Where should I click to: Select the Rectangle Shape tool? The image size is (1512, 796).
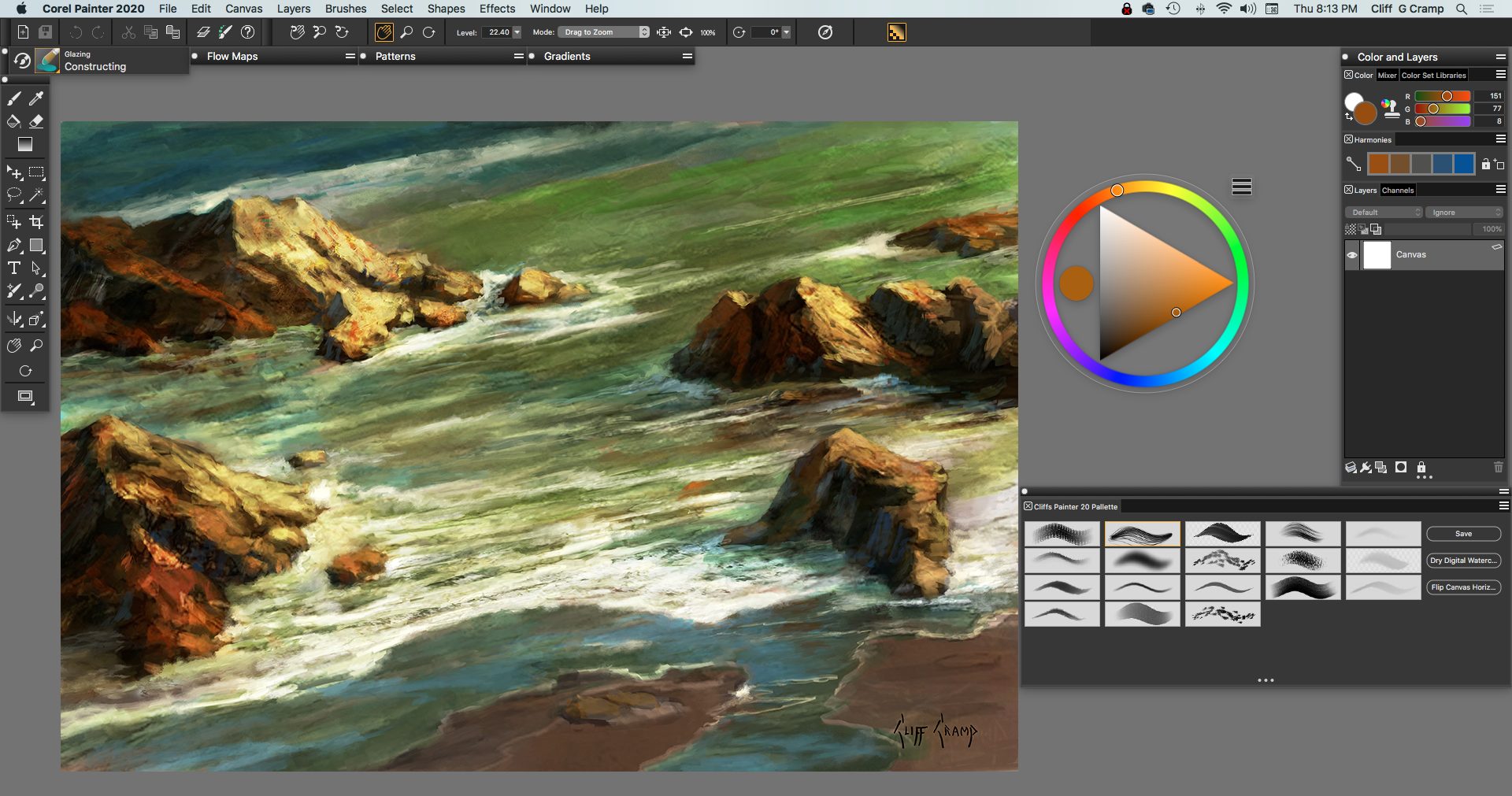(36, 246)
